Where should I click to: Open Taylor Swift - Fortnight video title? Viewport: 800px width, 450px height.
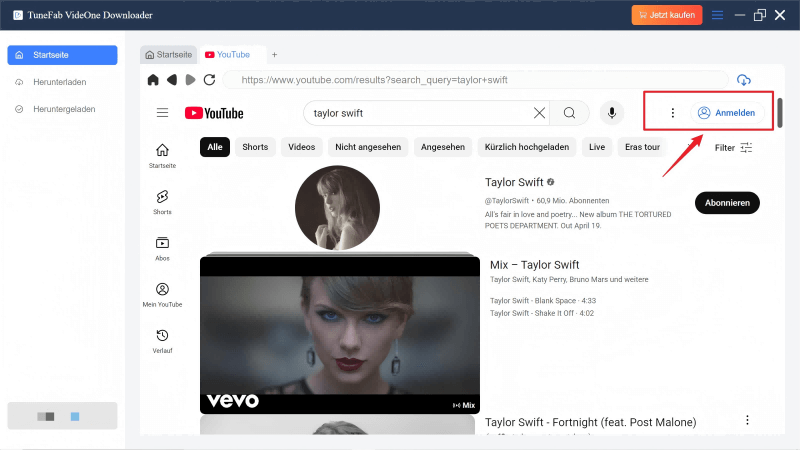pyautogui.click(x=590, y=422)
